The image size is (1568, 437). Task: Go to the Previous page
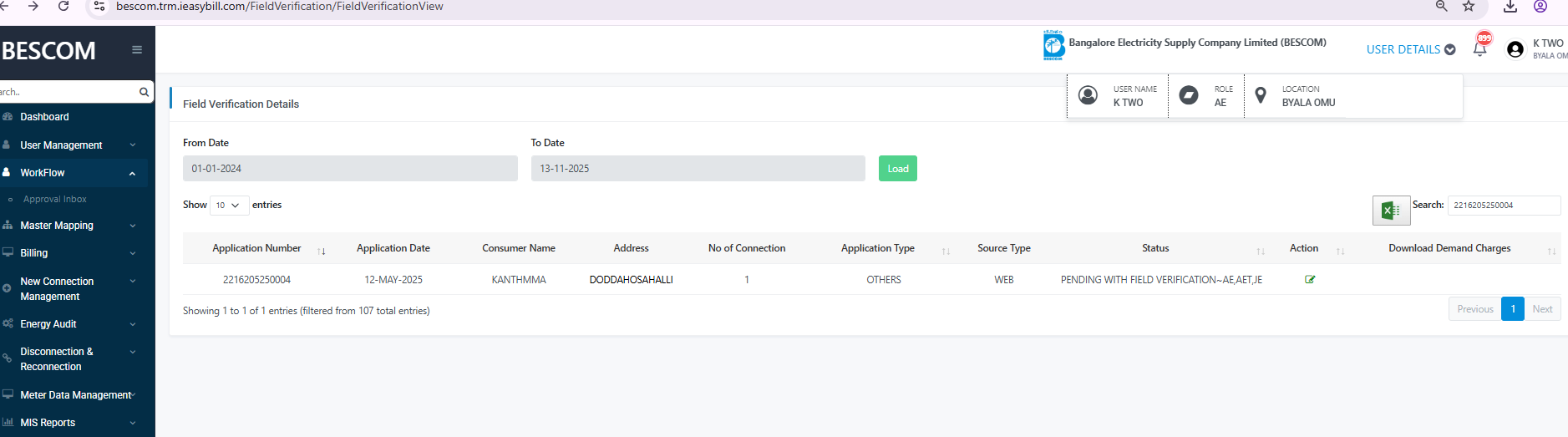point(1475,309)
